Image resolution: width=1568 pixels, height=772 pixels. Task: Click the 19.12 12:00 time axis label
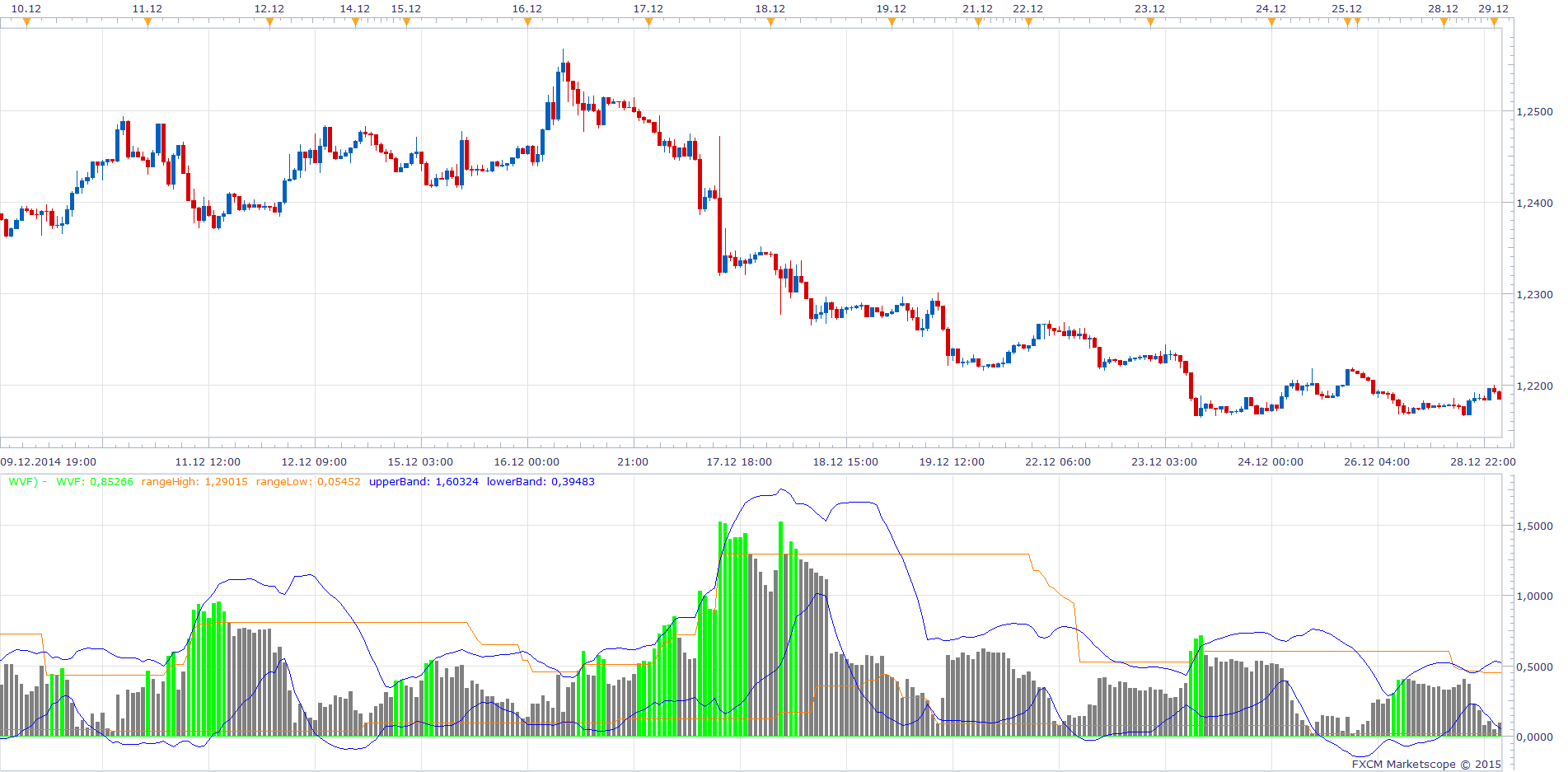pos(952,462)
